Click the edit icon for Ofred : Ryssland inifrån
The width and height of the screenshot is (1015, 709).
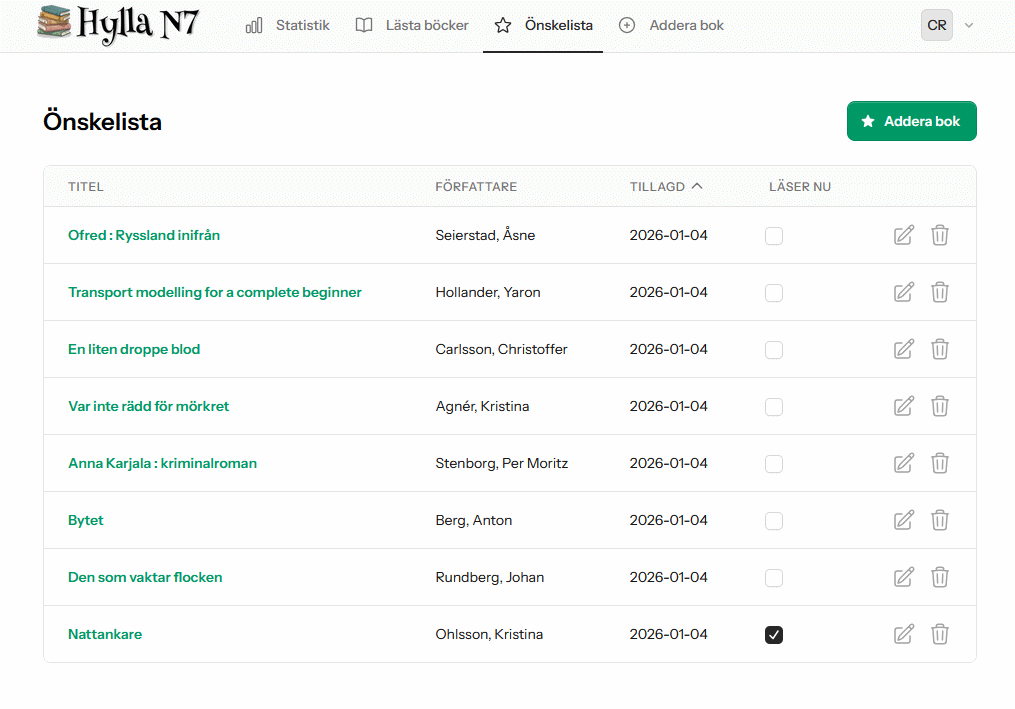[x=903, y=236]
